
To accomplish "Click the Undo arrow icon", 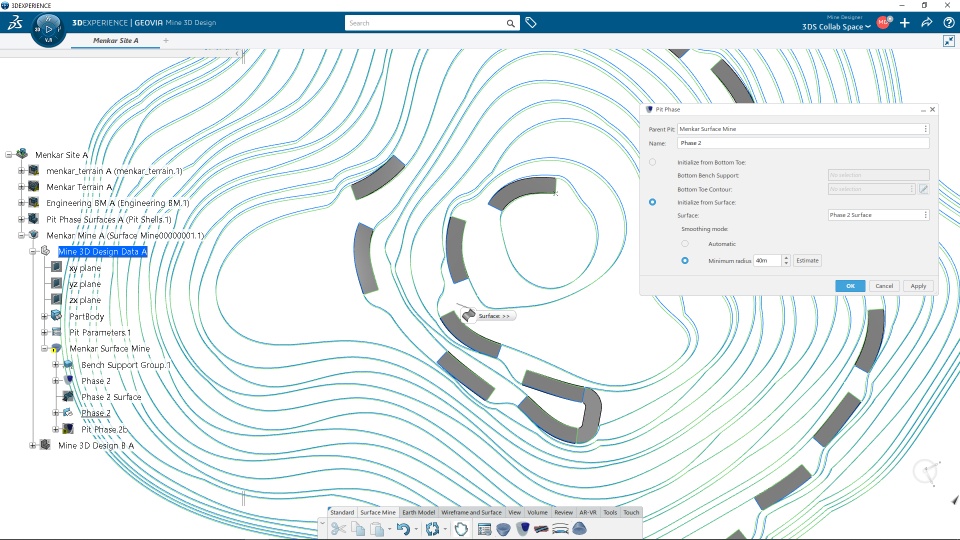I will click(403, 528).
